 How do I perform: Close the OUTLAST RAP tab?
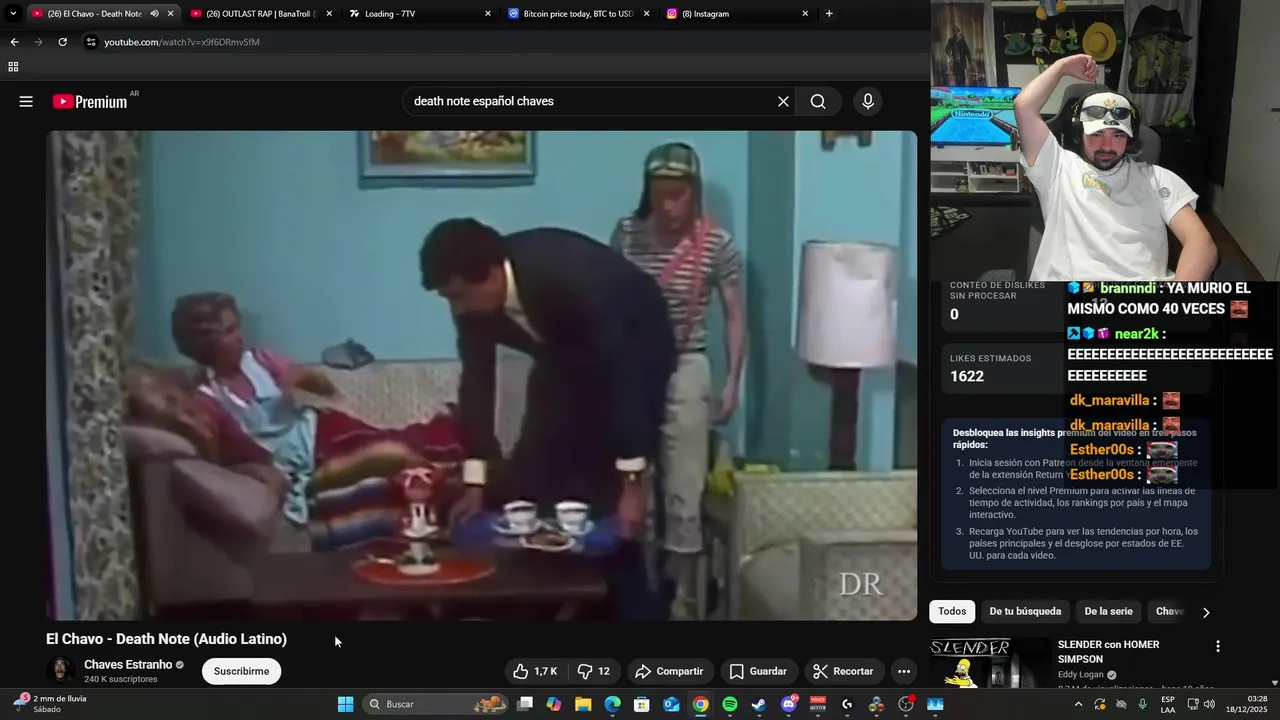click(x=329, y=14)
